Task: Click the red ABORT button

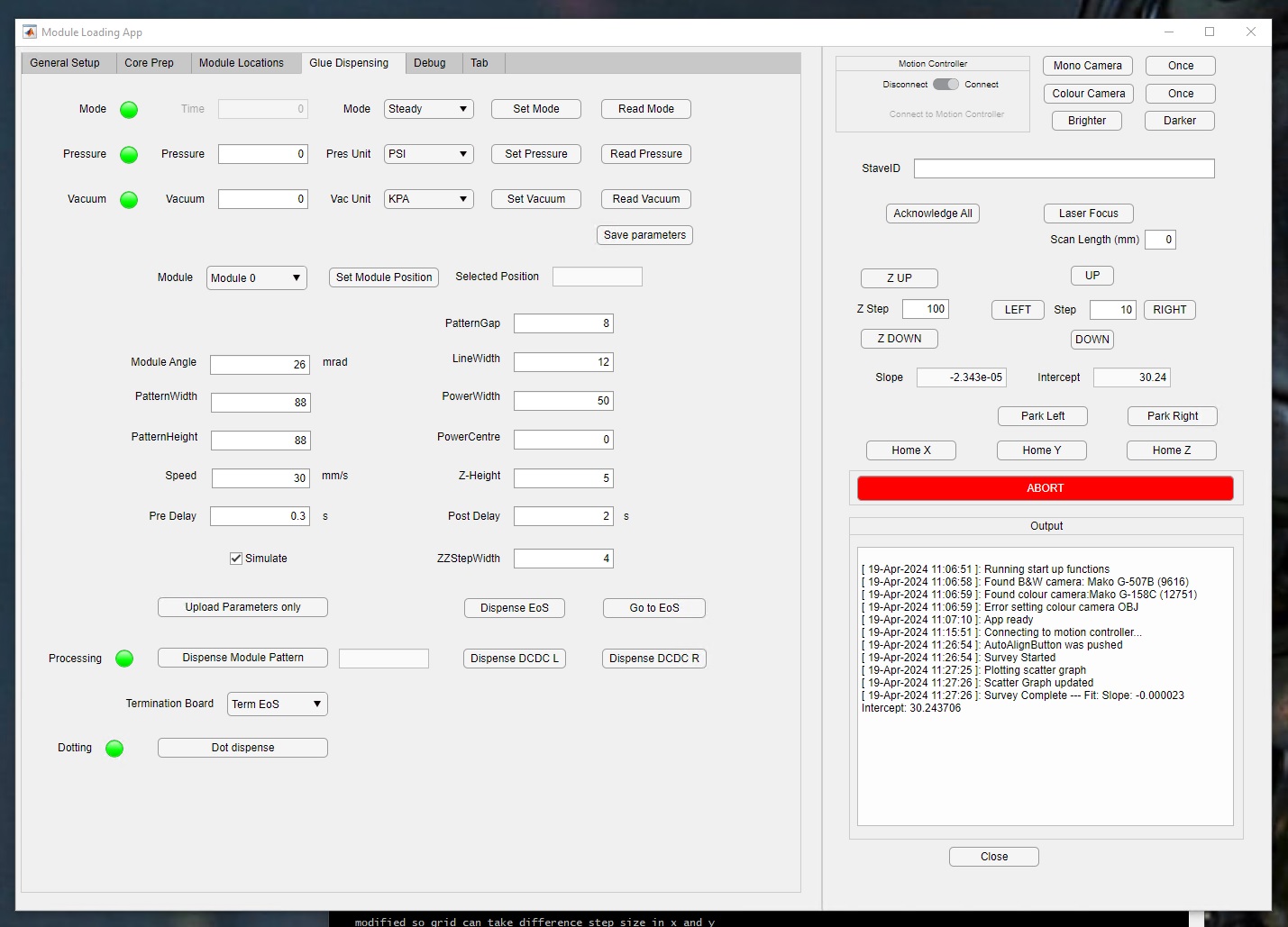Action: click(1046, 488)
